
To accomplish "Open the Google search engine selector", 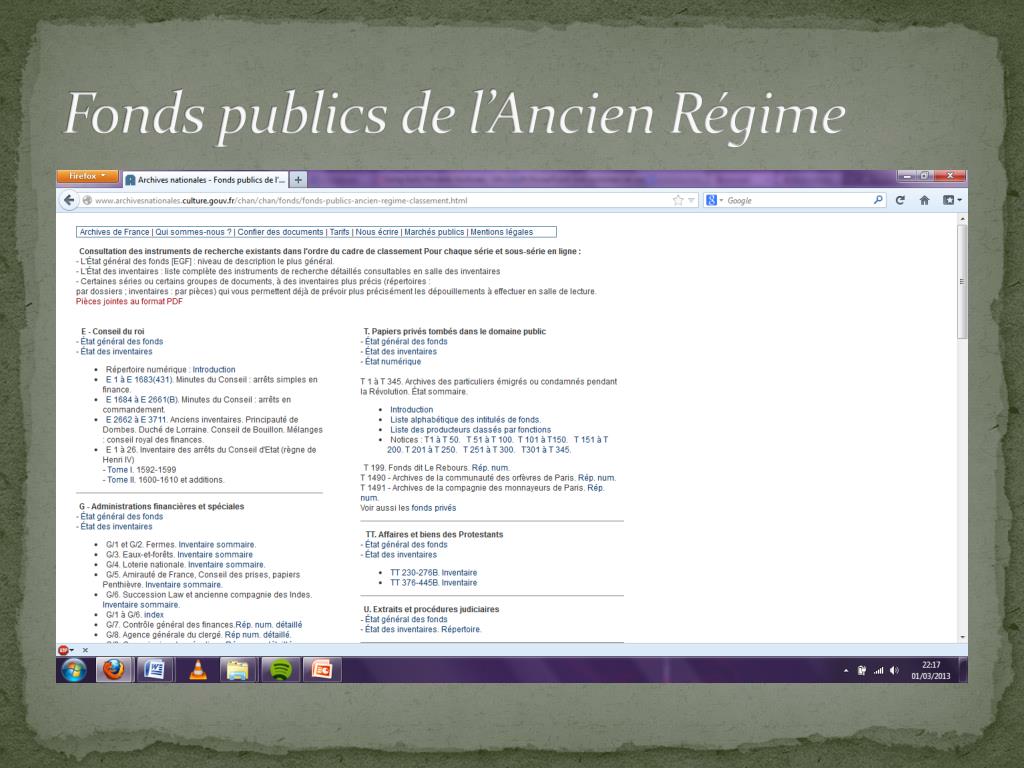I will click(x=714, y=200).
